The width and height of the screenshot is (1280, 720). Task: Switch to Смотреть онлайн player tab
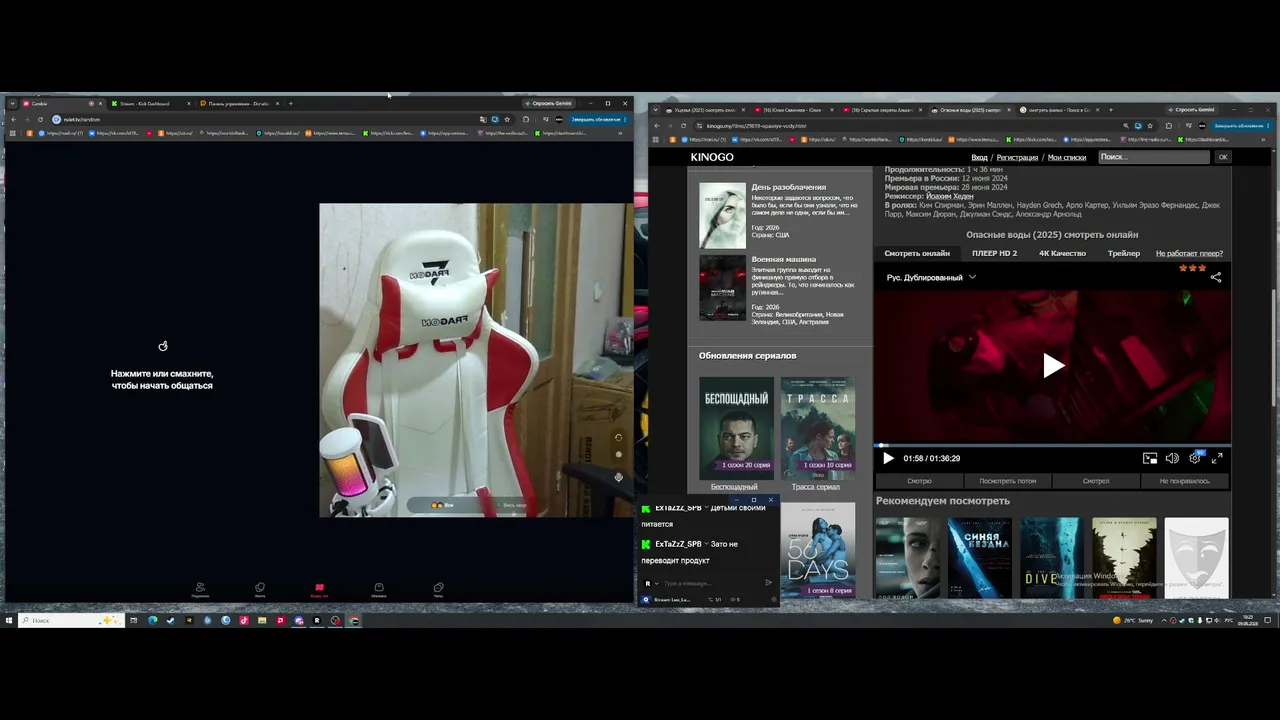(917, 253)
